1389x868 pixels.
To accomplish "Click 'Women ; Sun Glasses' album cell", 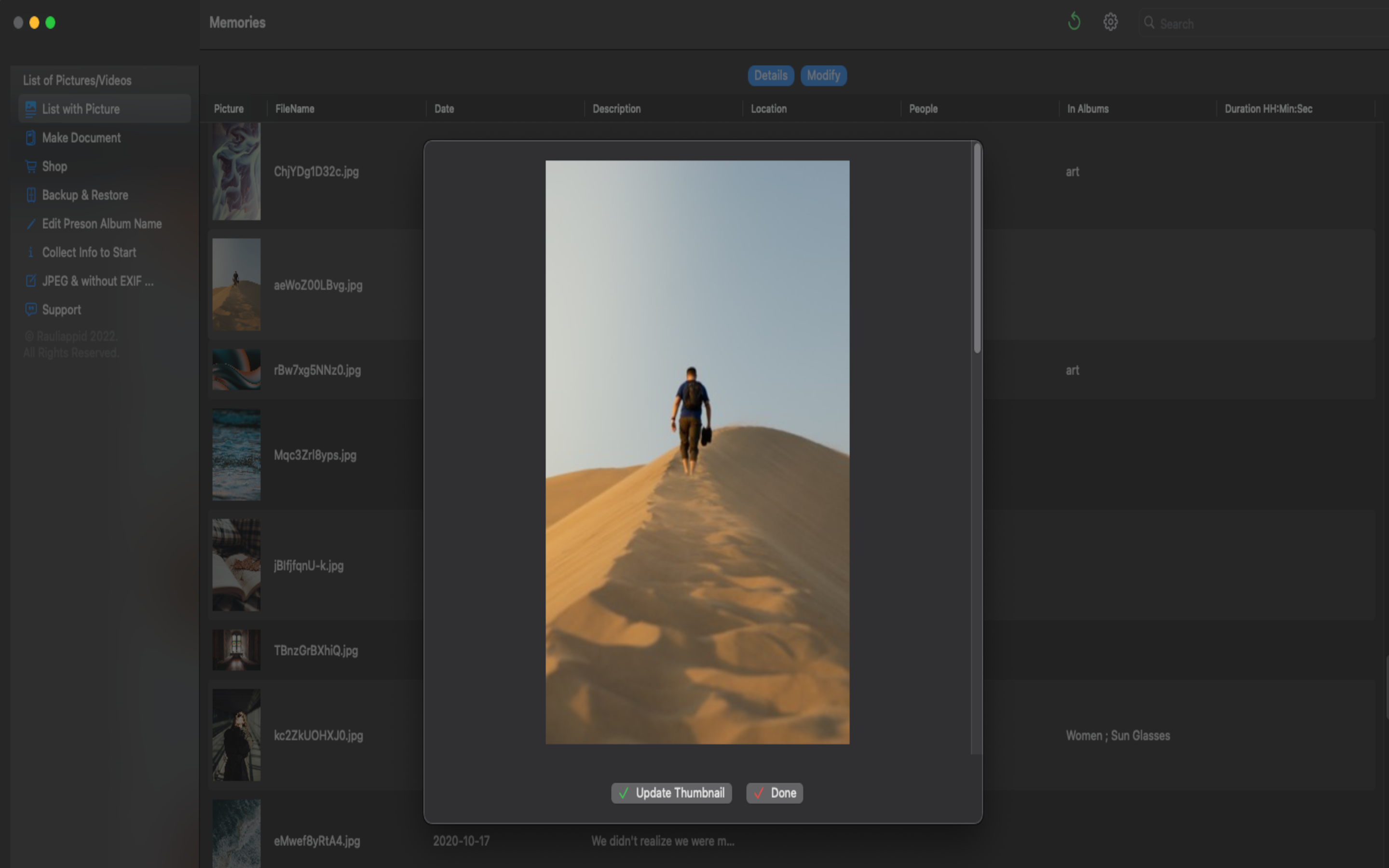I will coord(1117,735).
